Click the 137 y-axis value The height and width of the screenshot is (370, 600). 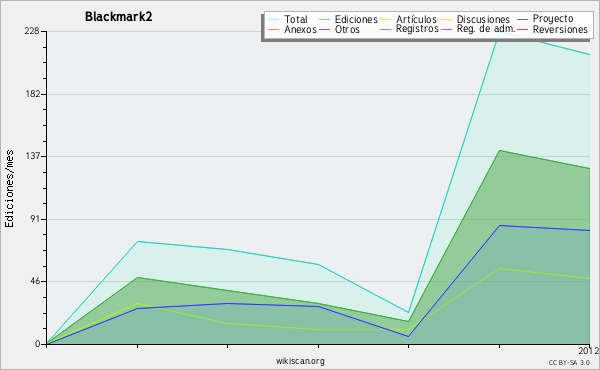pos(33,156)
